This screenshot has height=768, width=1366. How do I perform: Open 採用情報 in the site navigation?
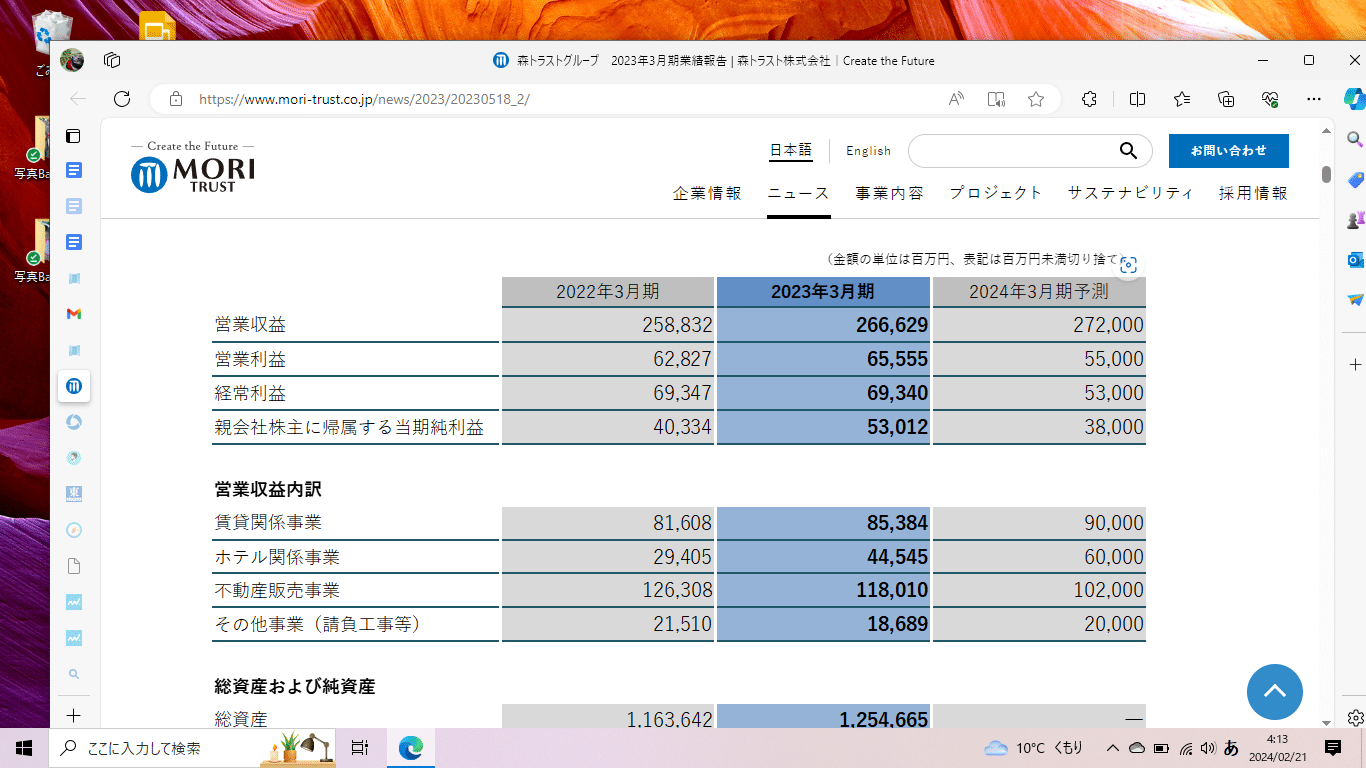pos(1253,193)
